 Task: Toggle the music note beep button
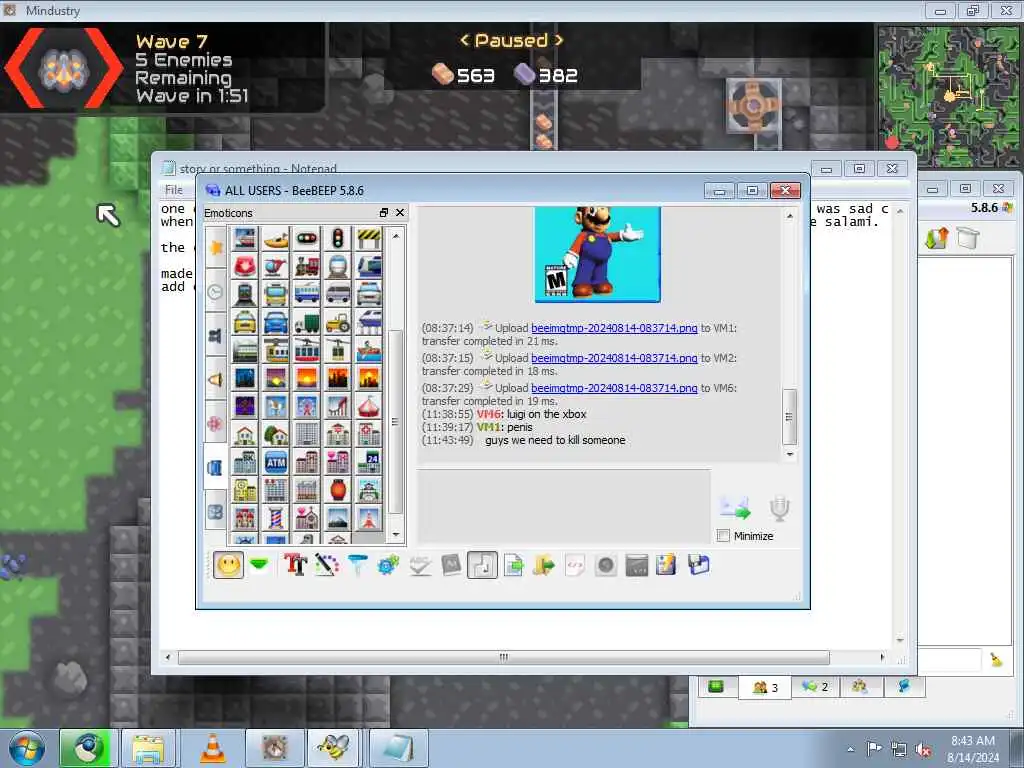[482, 565]
